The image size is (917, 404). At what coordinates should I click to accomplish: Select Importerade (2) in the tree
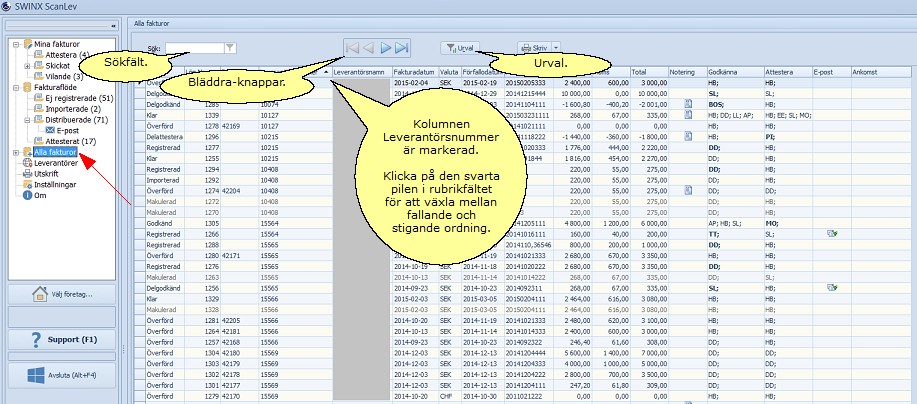point(73,109)
